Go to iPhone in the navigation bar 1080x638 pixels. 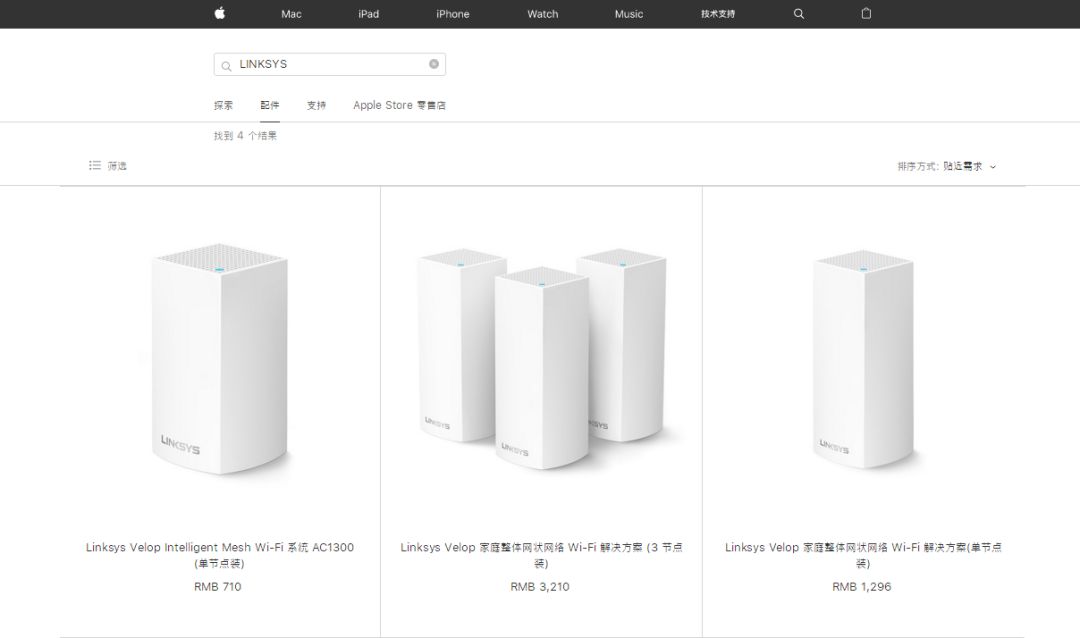pos(453,14)
